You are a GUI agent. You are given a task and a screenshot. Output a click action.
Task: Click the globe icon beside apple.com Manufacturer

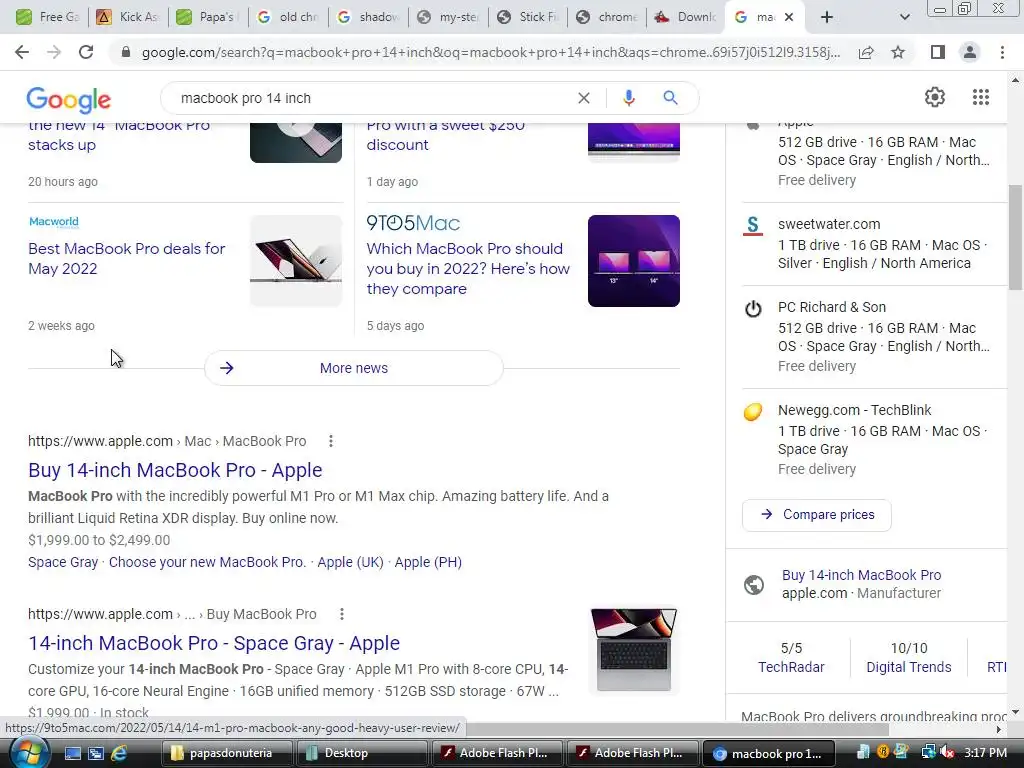click(x=754, y=584)
